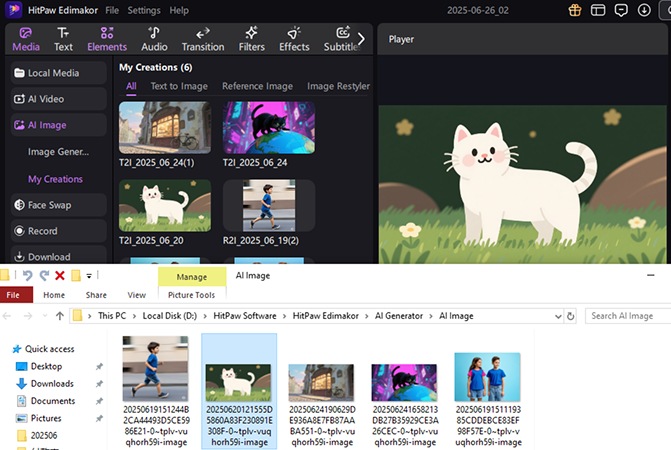
Task: Switch to the Image Restyler tab
Action: 338,86
